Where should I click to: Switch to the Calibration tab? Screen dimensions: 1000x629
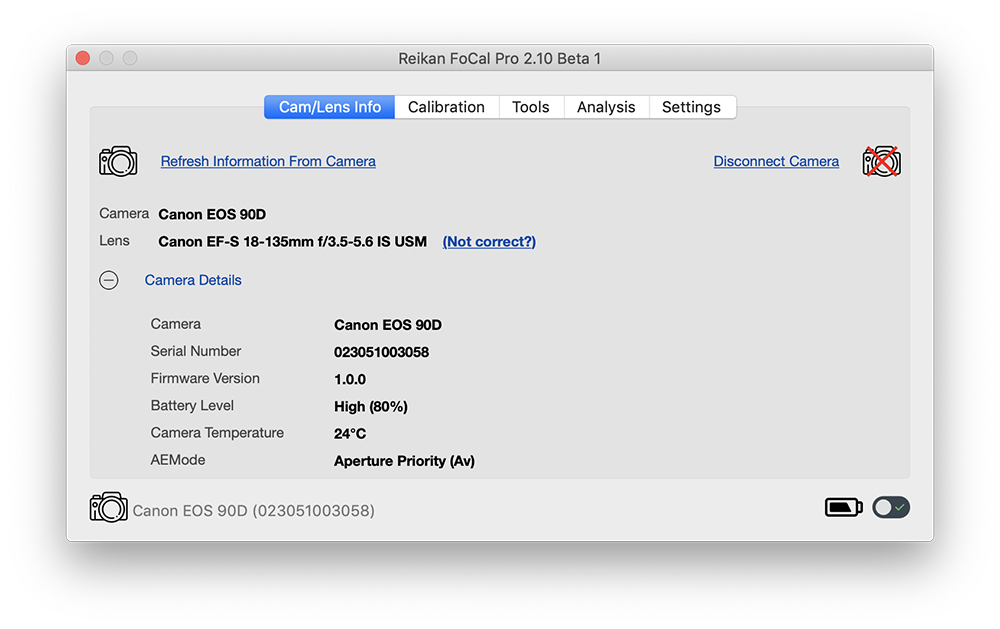pos(446,107)
